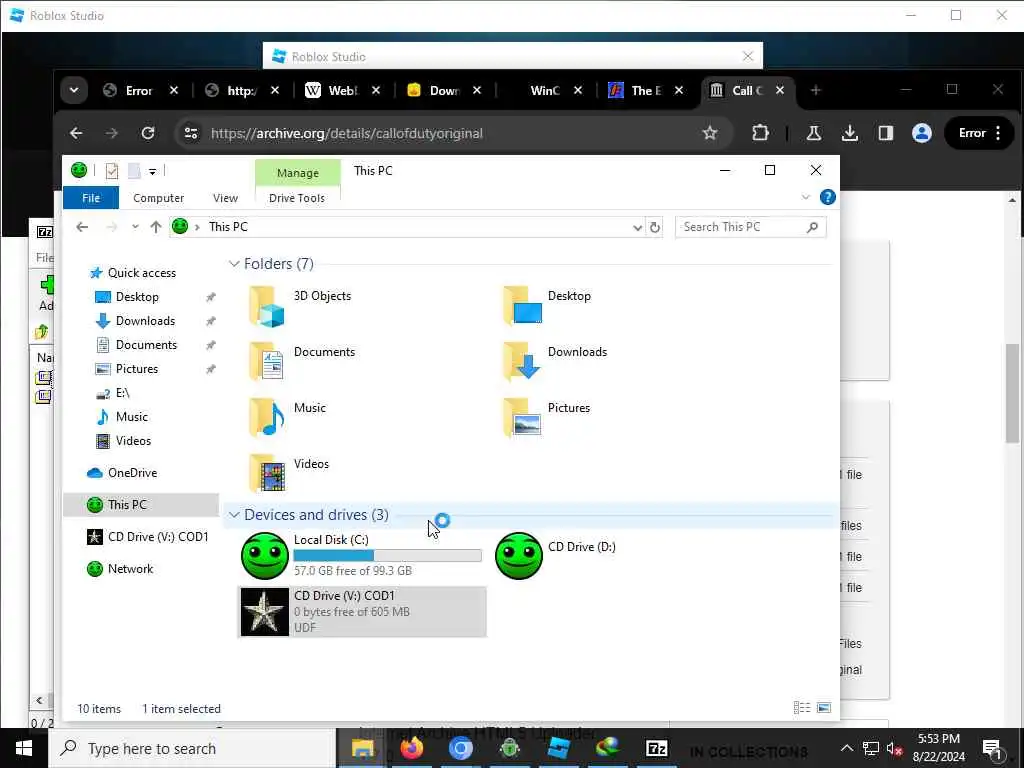Image resolution: width=1024 pixels, height=768 pixels.
Task: Go back in Explorer navigation
Action: 82,227
